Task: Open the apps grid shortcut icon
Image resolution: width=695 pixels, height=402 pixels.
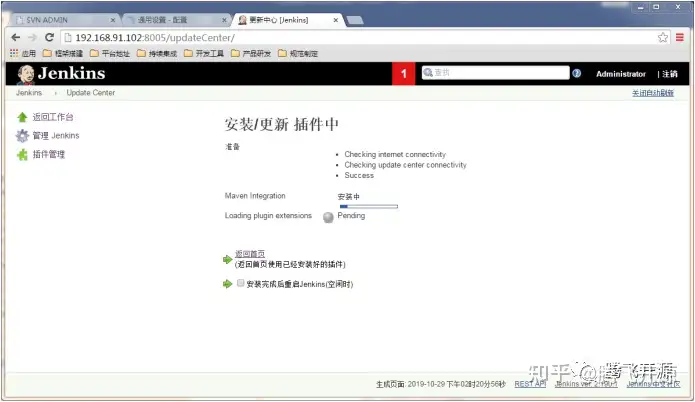Action: coord(14,53)
